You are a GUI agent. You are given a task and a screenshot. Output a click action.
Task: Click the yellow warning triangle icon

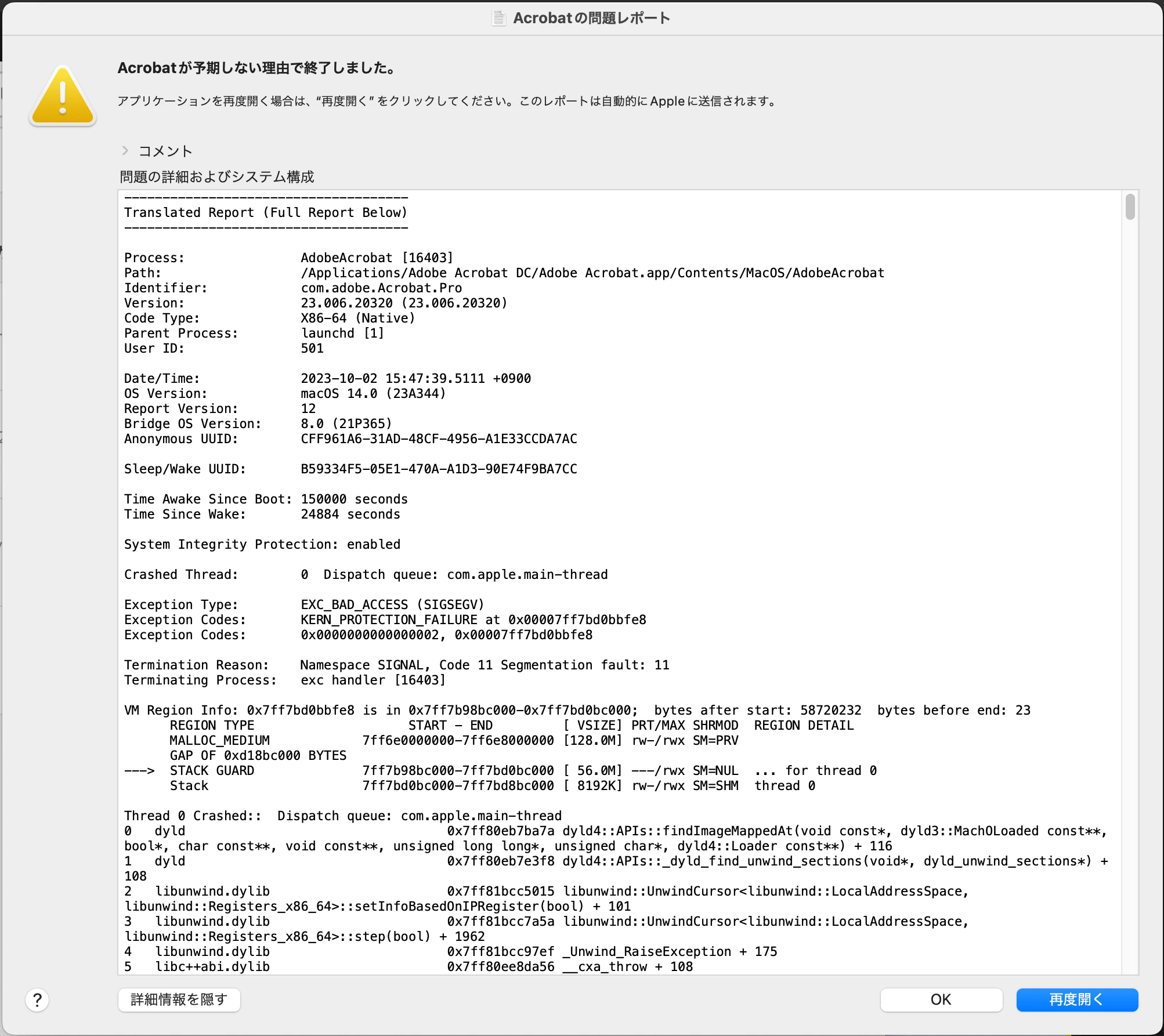point(63,97)
